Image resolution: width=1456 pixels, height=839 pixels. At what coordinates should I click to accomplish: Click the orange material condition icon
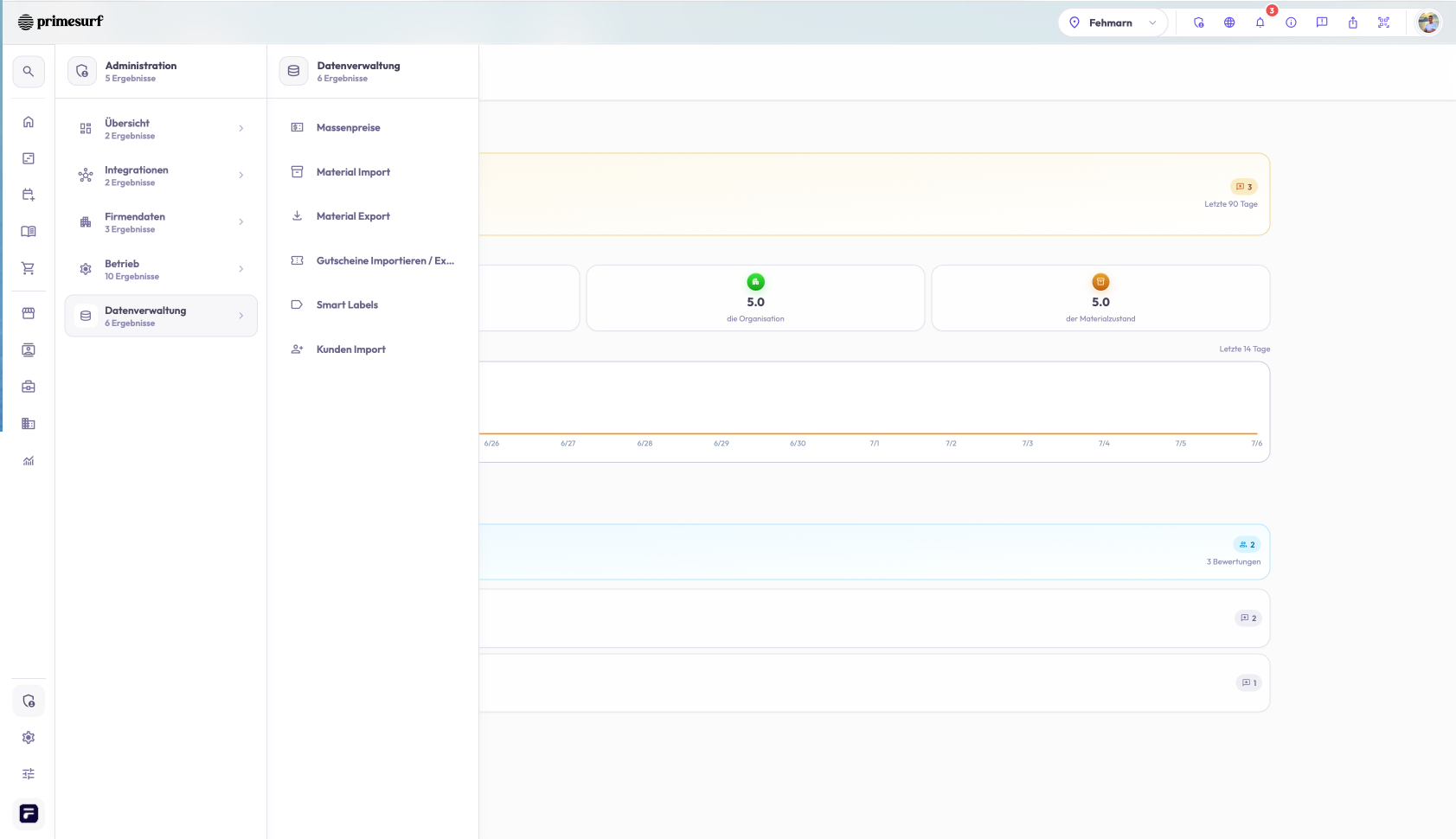click(1100, 282)
